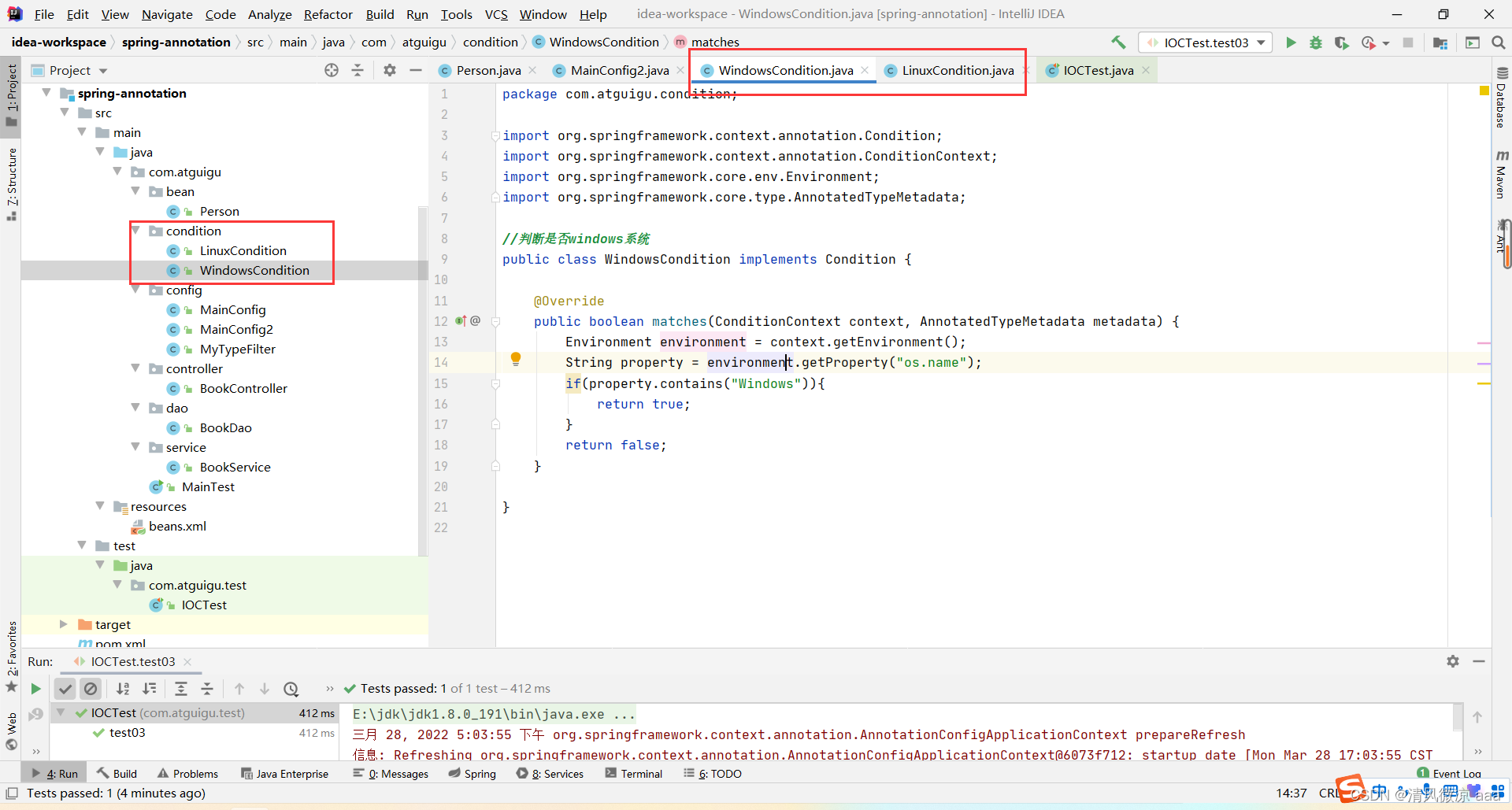The width and height of the screenshot is (1512, 810).
Task: Click the locate/select opened file icon
Action: pos(332,70)
